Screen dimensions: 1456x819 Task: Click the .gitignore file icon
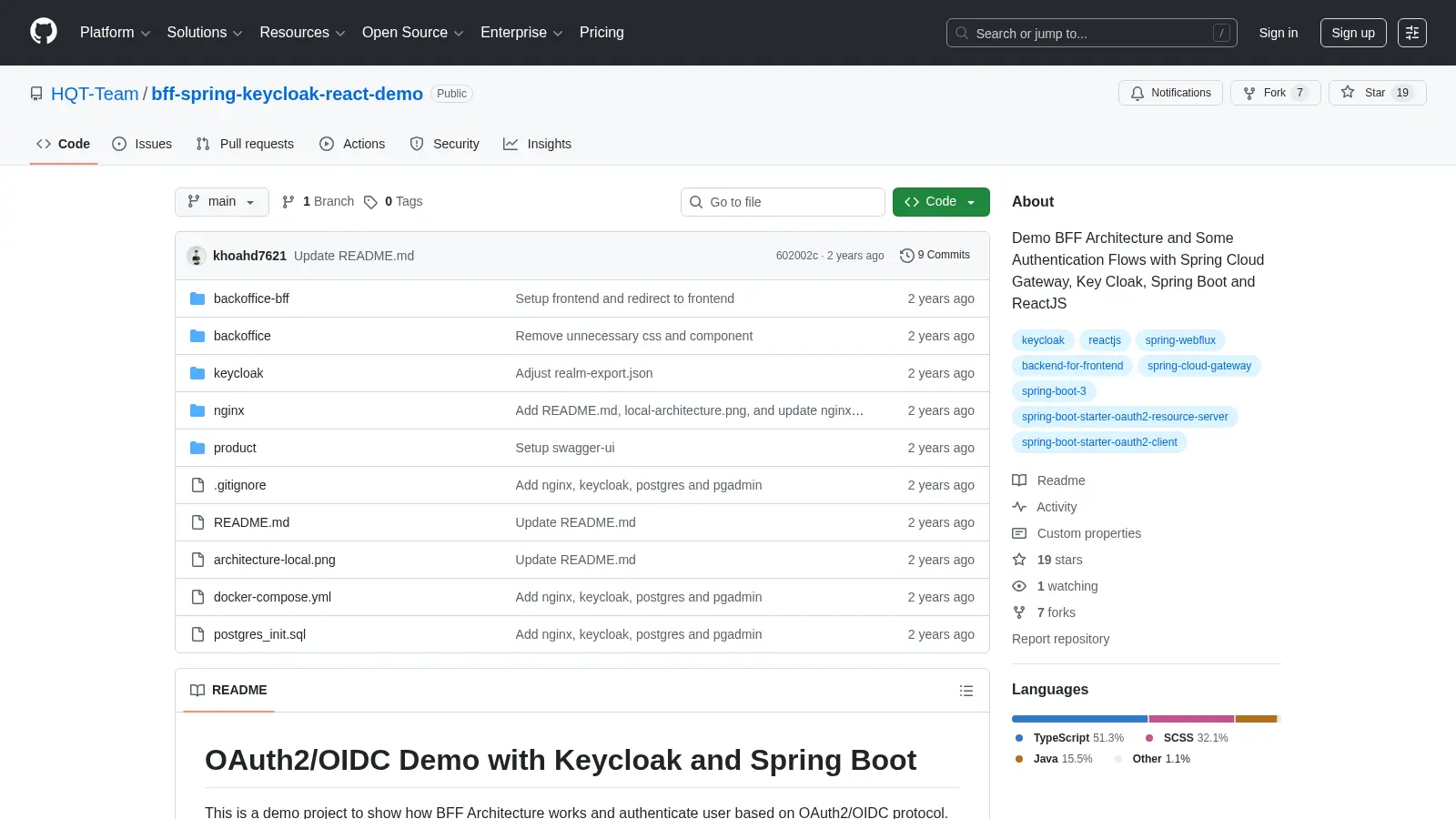coord(197,485)
